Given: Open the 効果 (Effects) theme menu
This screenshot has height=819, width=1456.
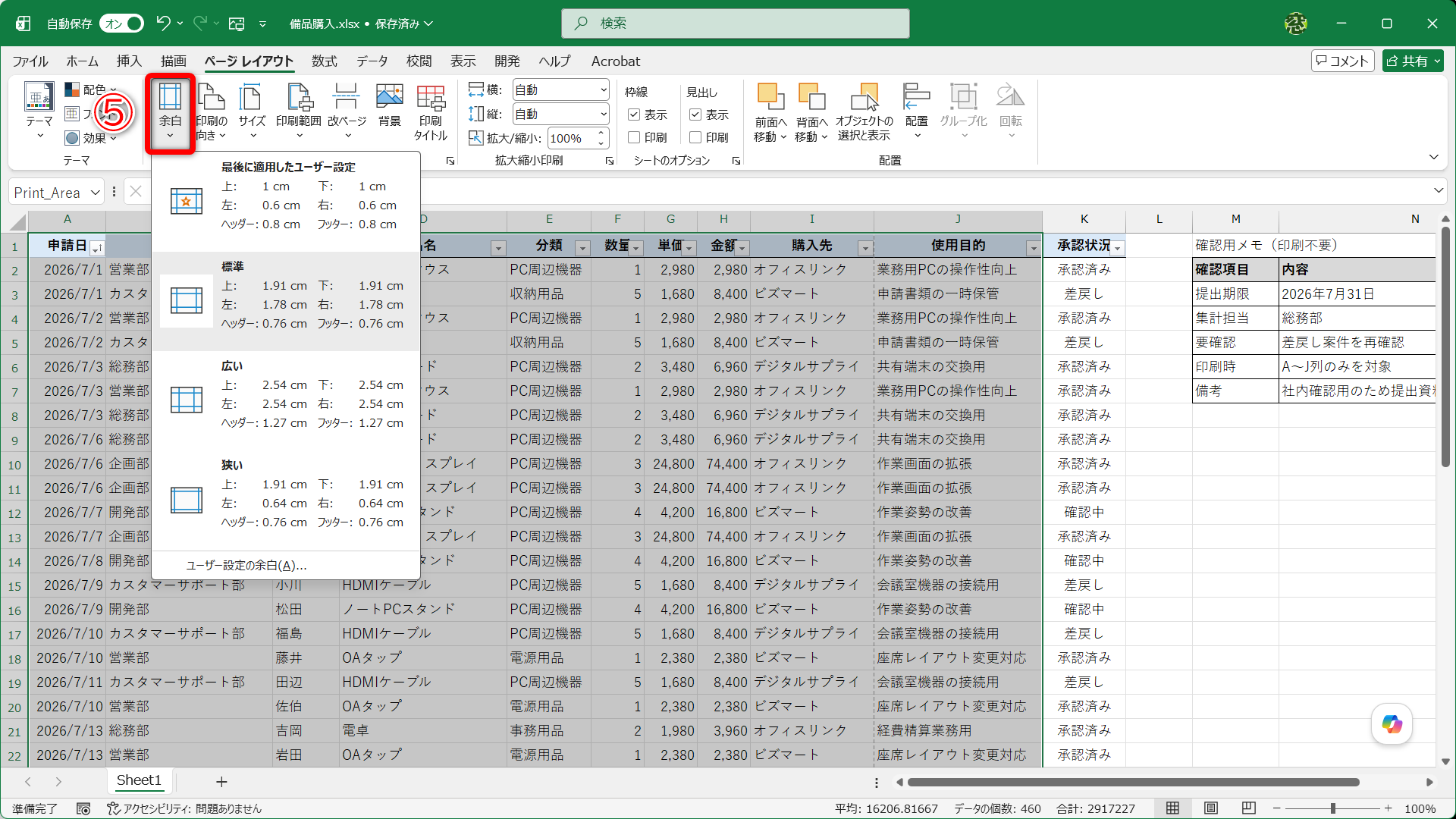Looking at the screenshot, I should click(91, 138).
